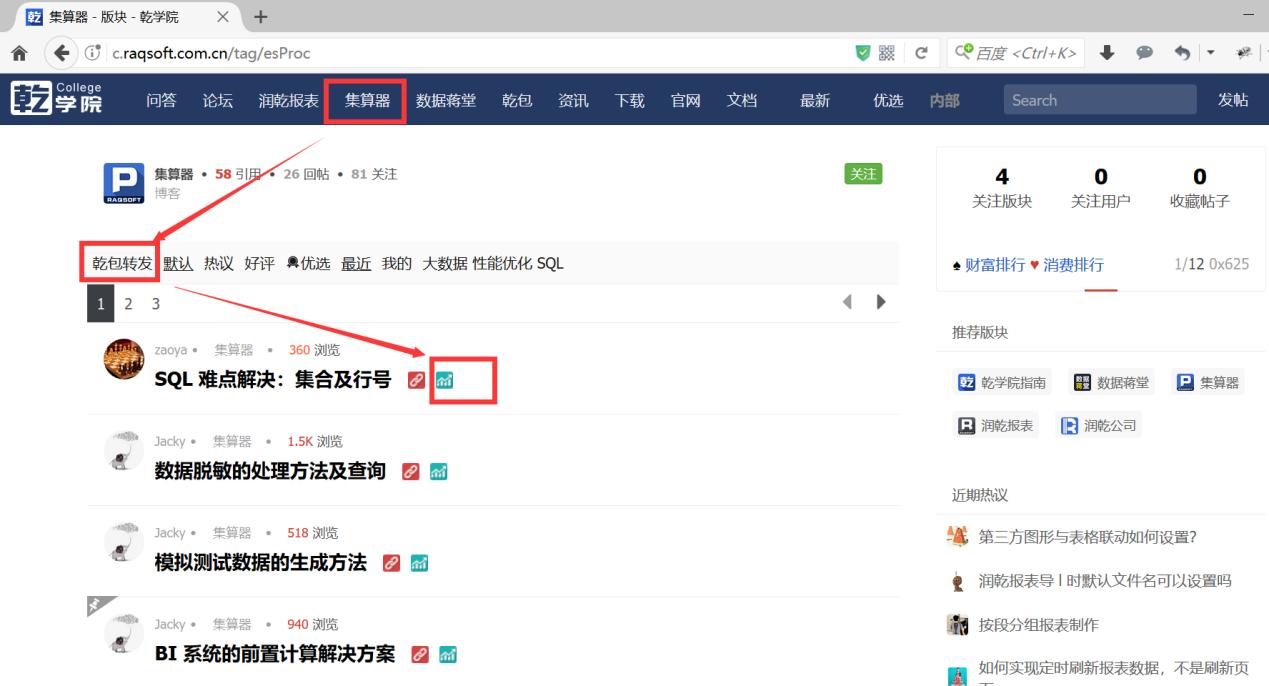Click the next page right arrow
The height and width of the screenshot is (686, 1269).
[881, 301]
